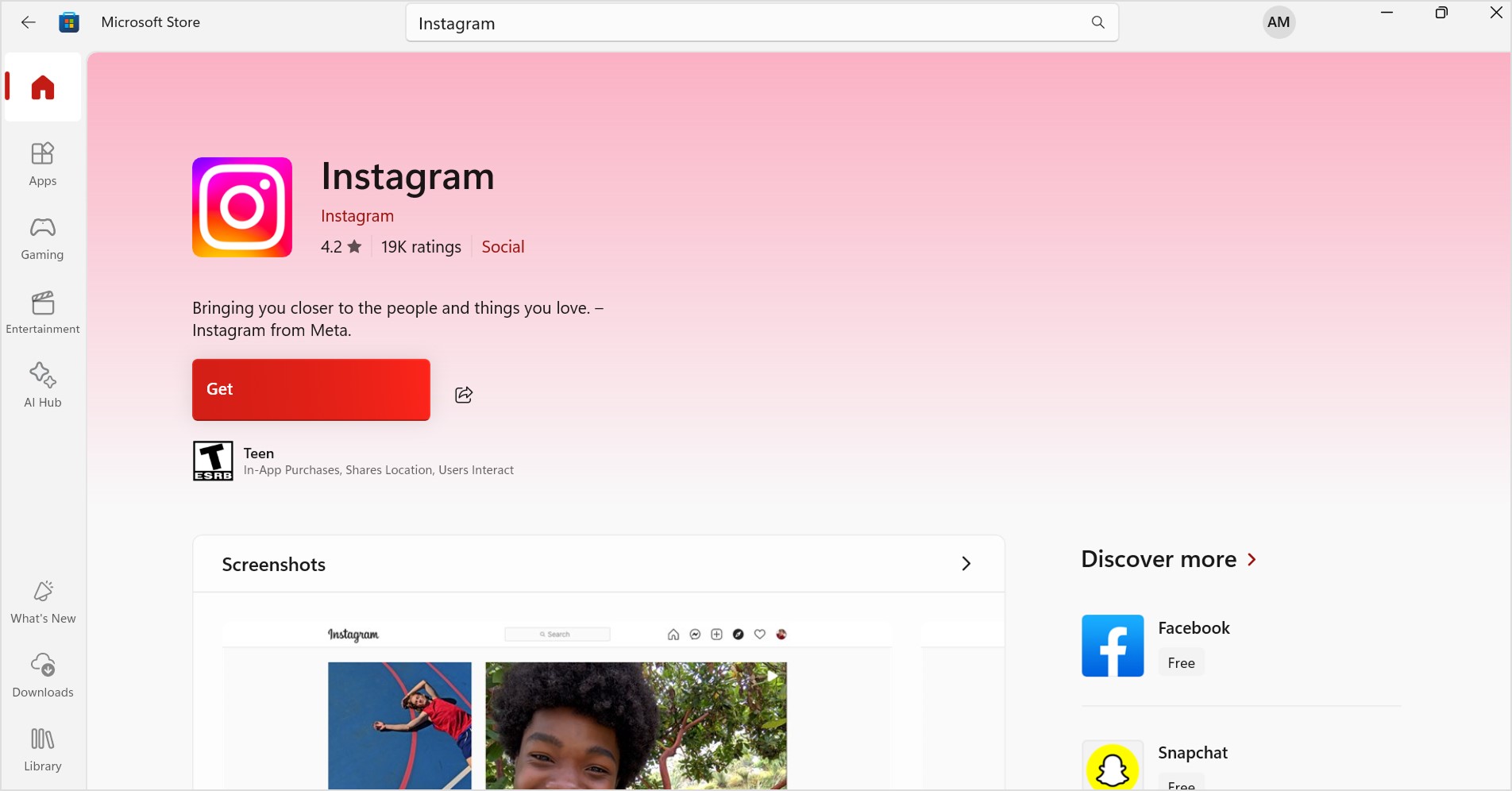Click the Teen rating label
This screenshot has width=1512, height=791.
259,453
